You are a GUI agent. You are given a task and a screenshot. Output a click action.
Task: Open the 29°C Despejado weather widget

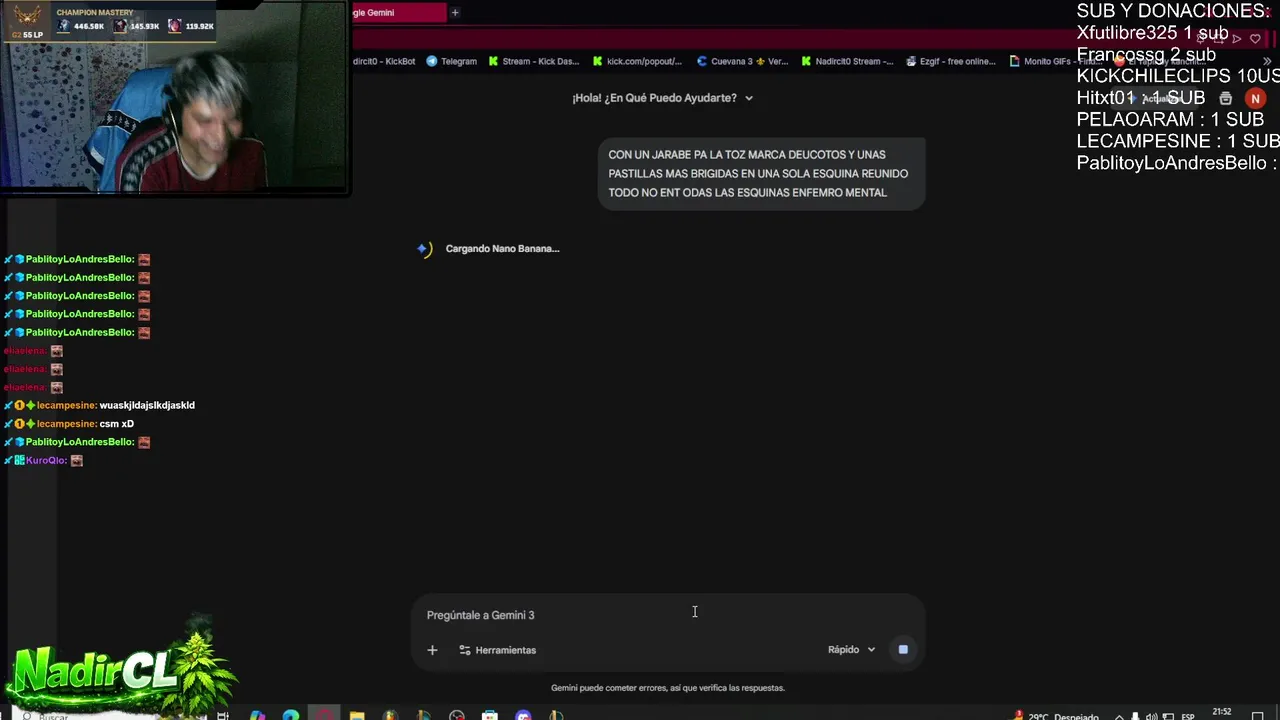point(1055,716)
